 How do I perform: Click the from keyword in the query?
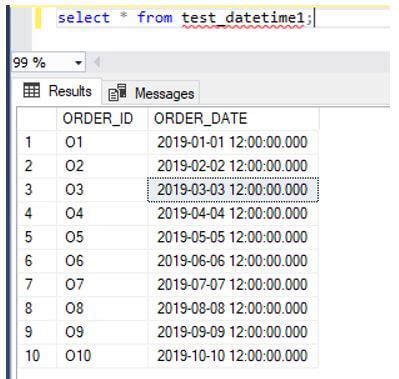tap(155, 18)
